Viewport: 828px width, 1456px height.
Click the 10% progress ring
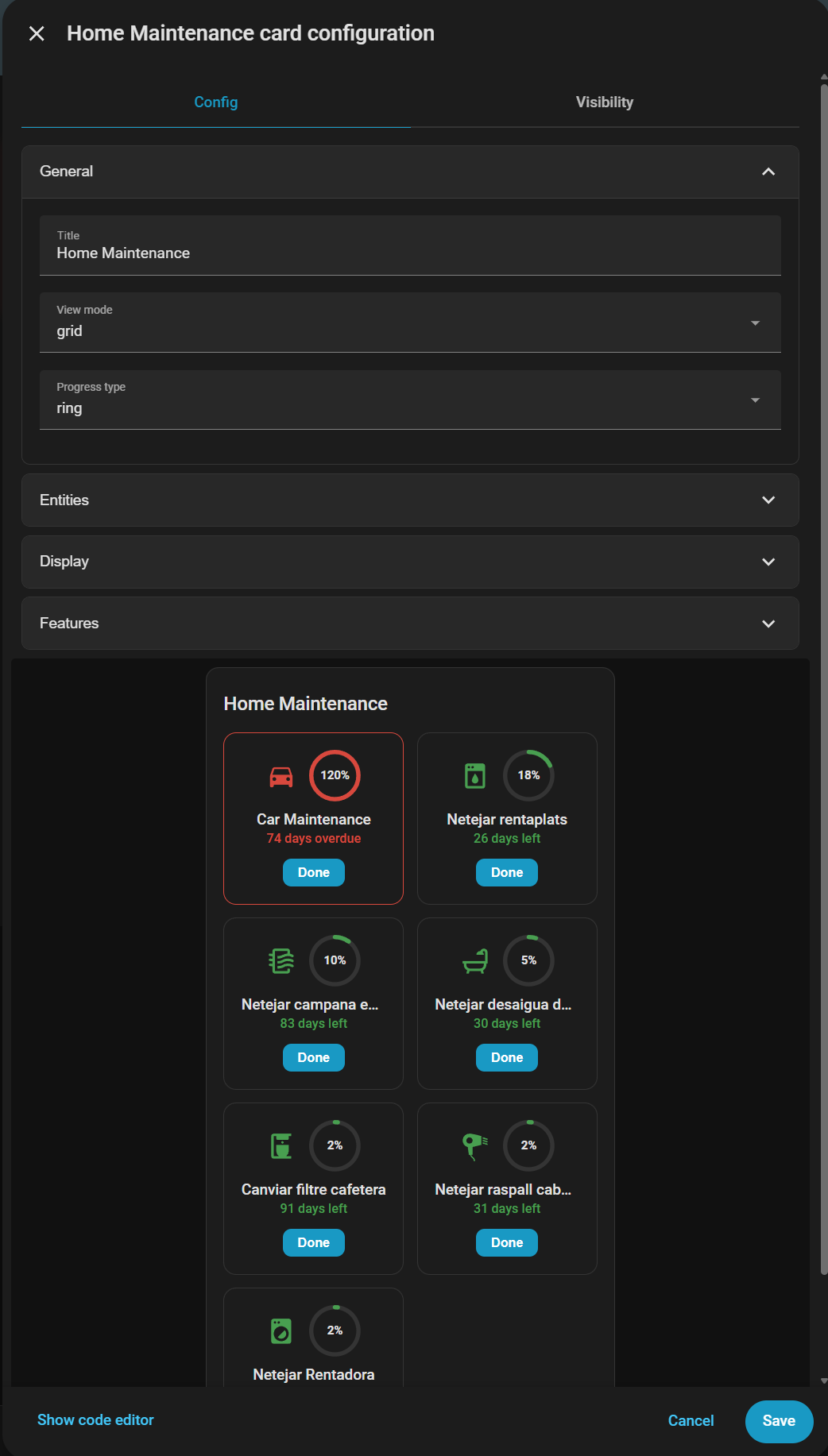pyautogui.click(x=335, y=960)
